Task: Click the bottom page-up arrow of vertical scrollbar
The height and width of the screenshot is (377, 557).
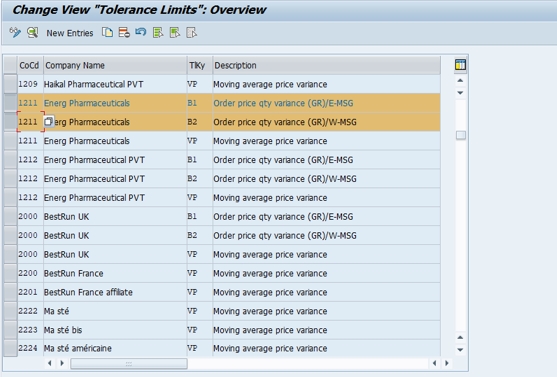Action: point(460,337)
